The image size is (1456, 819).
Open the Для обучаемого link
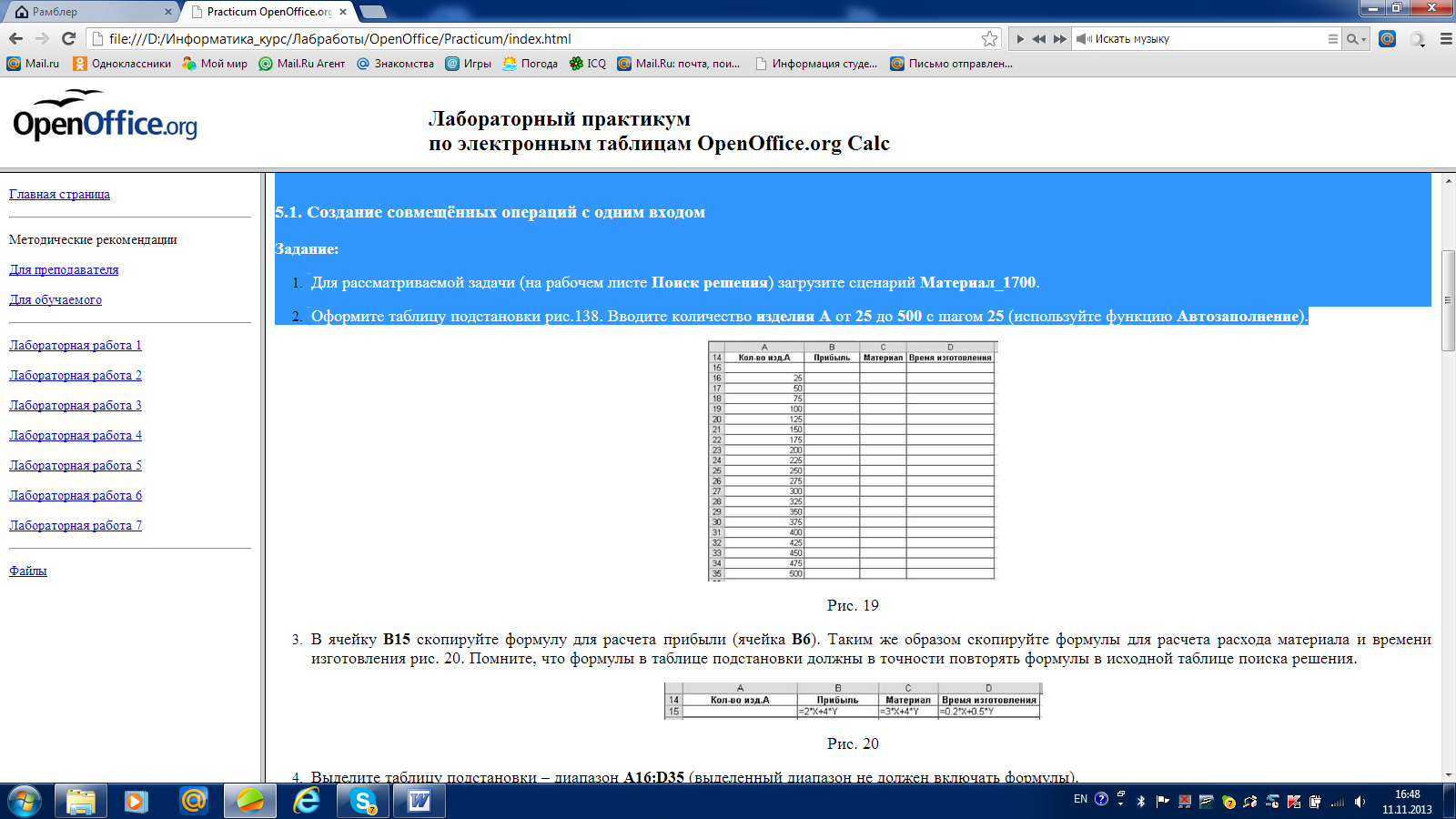point(56,299)
